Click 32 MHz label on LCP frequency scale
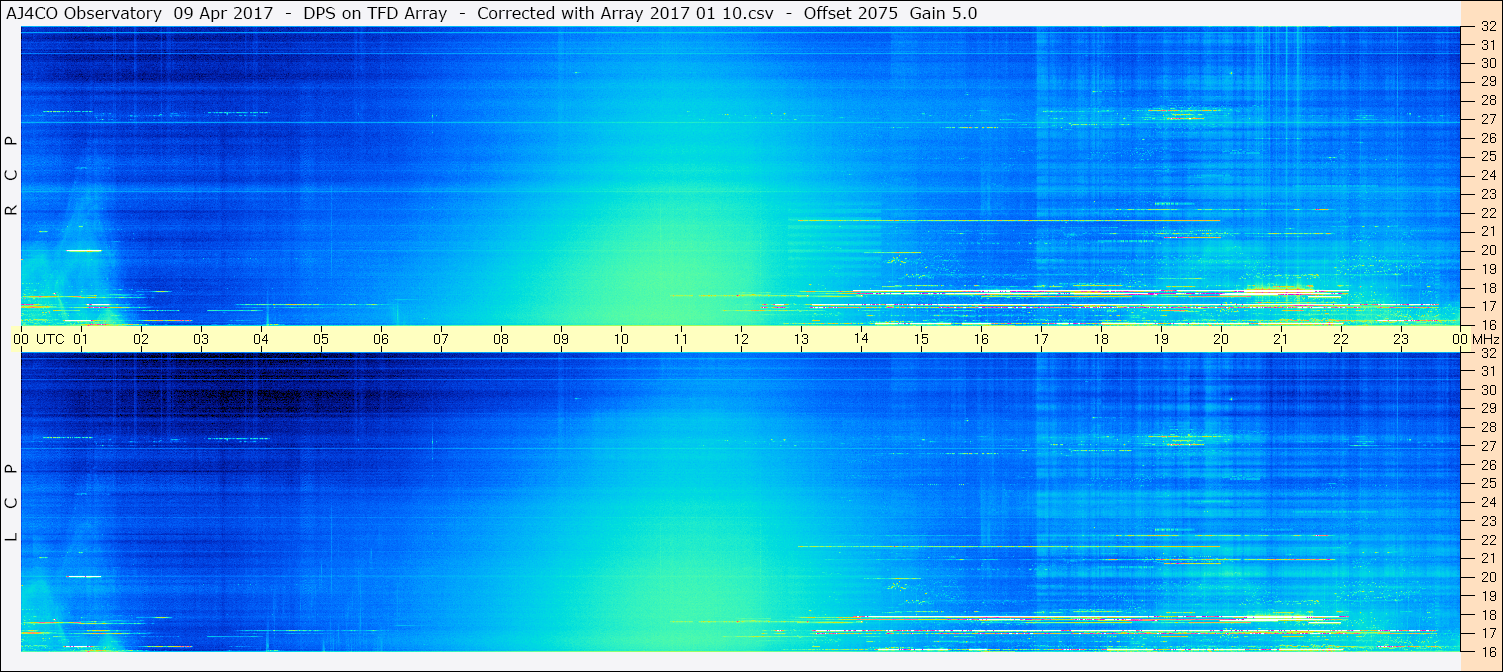The image size is (1503, 672). [1487, 353]
